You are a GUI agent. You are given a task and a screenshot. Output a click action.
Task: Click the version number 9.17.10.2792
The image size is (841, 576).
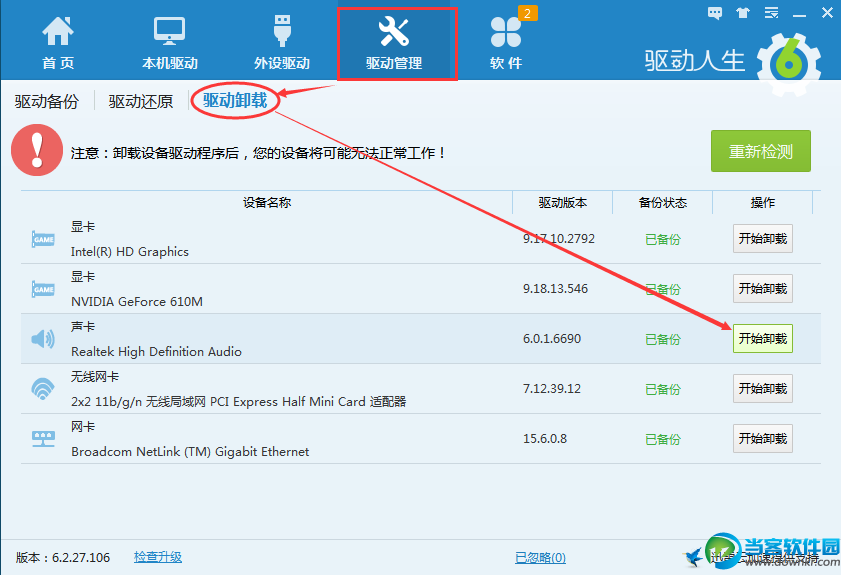tap(559, 239)
